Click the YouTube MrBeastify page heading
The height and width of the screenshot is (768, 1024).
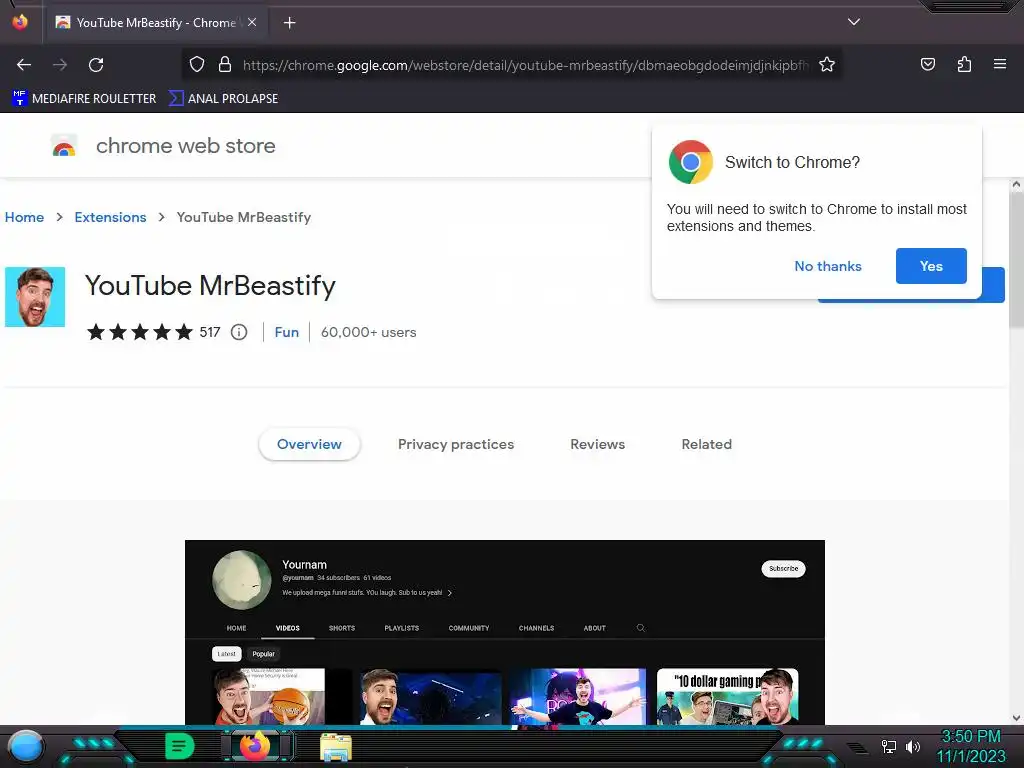click(x=210, y=285)
